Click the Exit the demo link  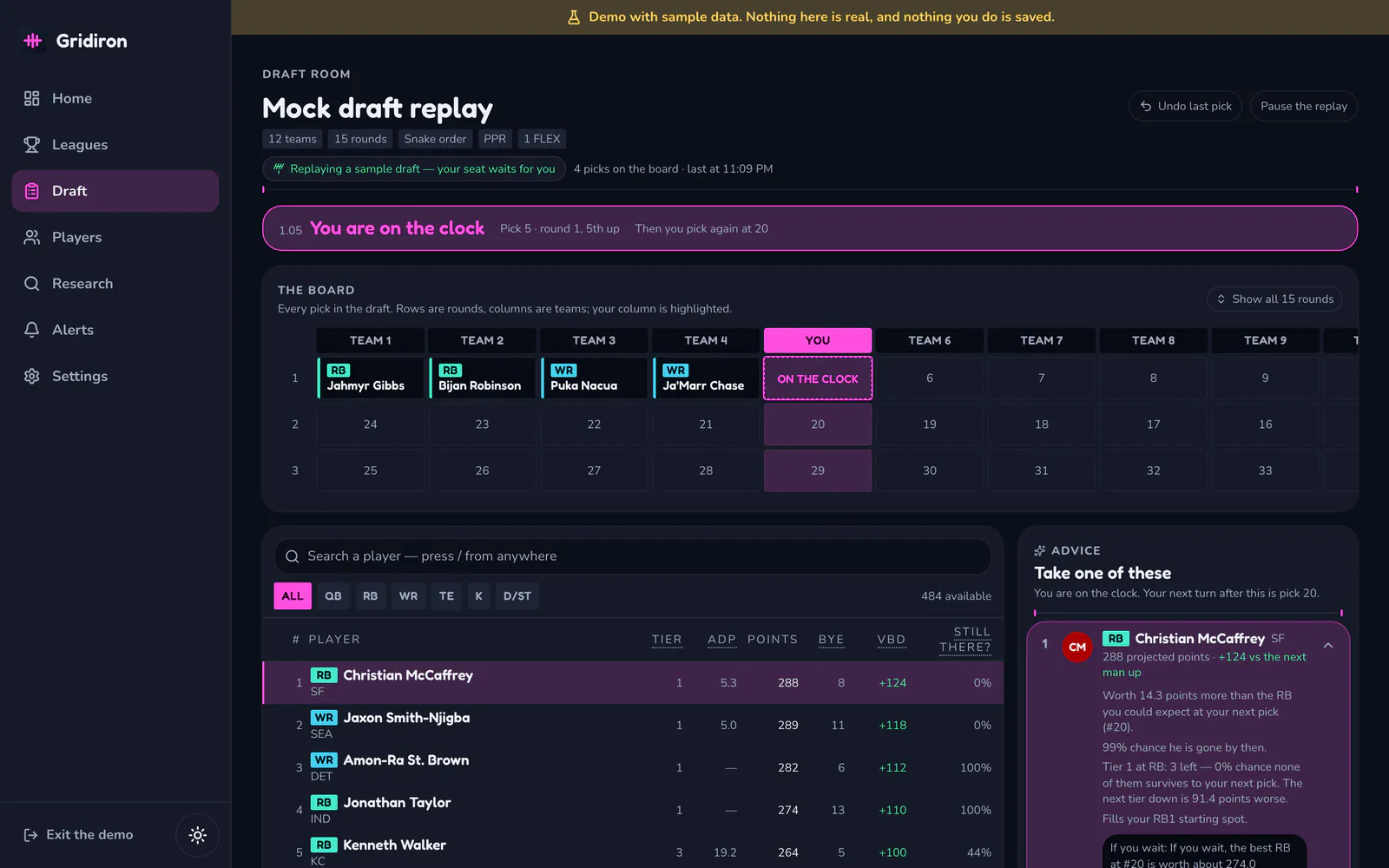[78, 835]
